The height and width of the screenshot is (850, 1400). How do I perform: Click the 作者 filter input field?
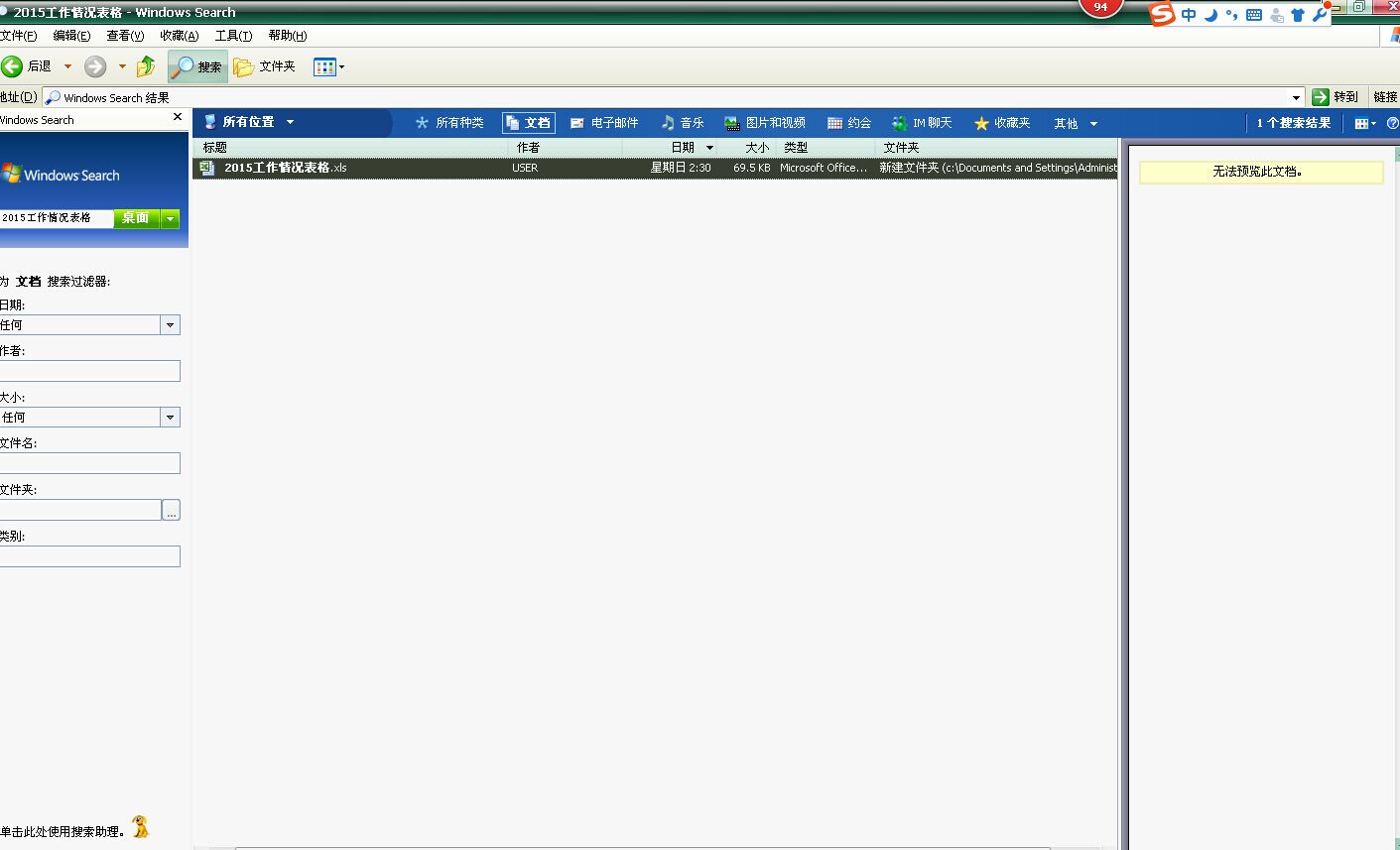[x=89, y=371]
